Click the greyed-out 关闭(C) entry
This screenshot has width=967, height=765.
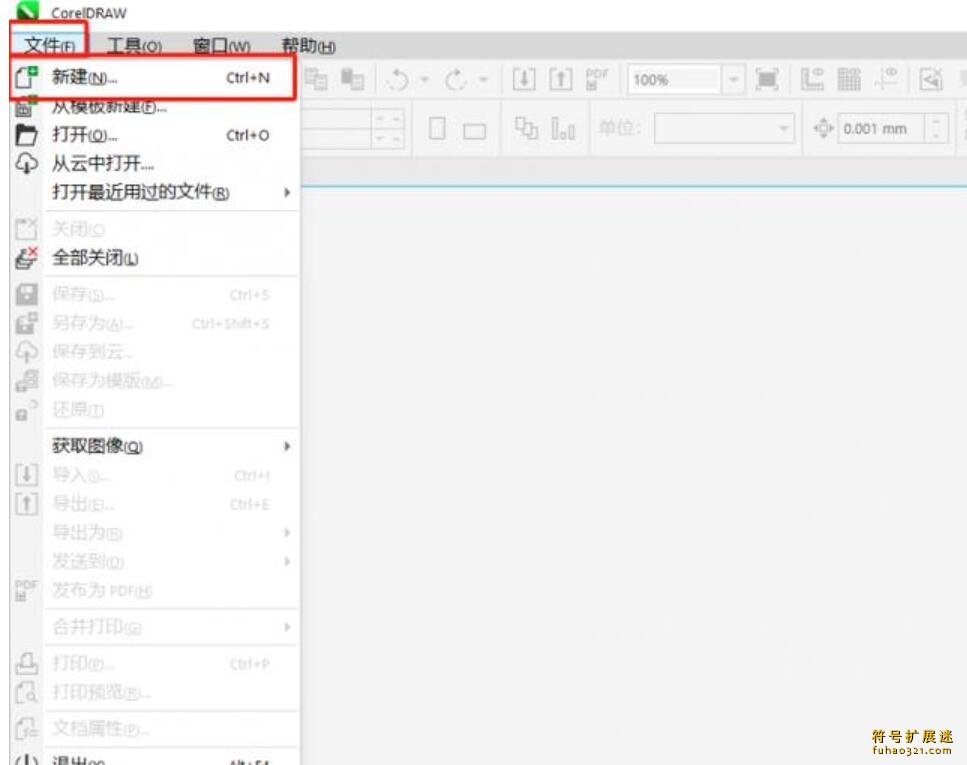153,229
